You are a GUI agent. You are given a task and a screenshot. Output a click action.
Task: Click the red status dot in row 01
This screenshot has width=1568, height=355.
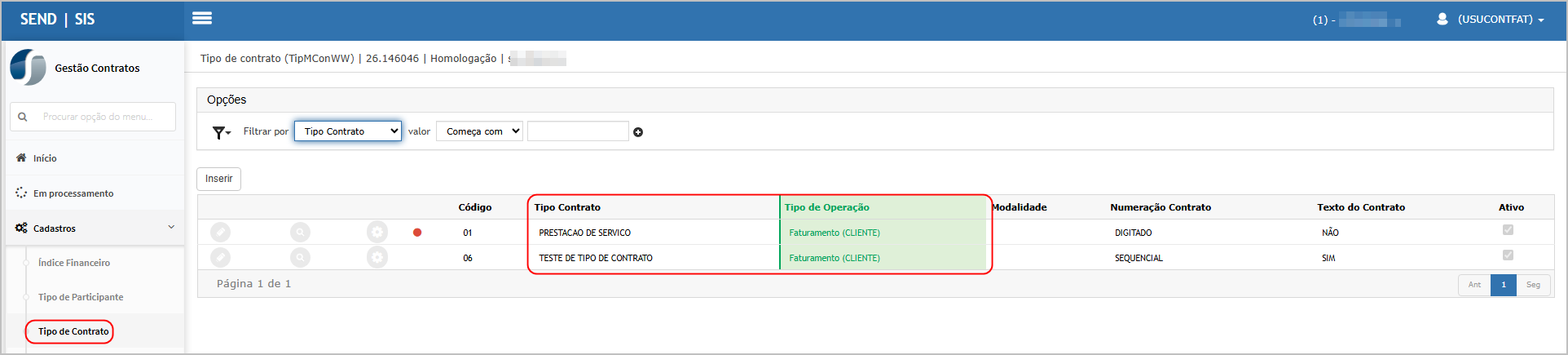point(417,233)
